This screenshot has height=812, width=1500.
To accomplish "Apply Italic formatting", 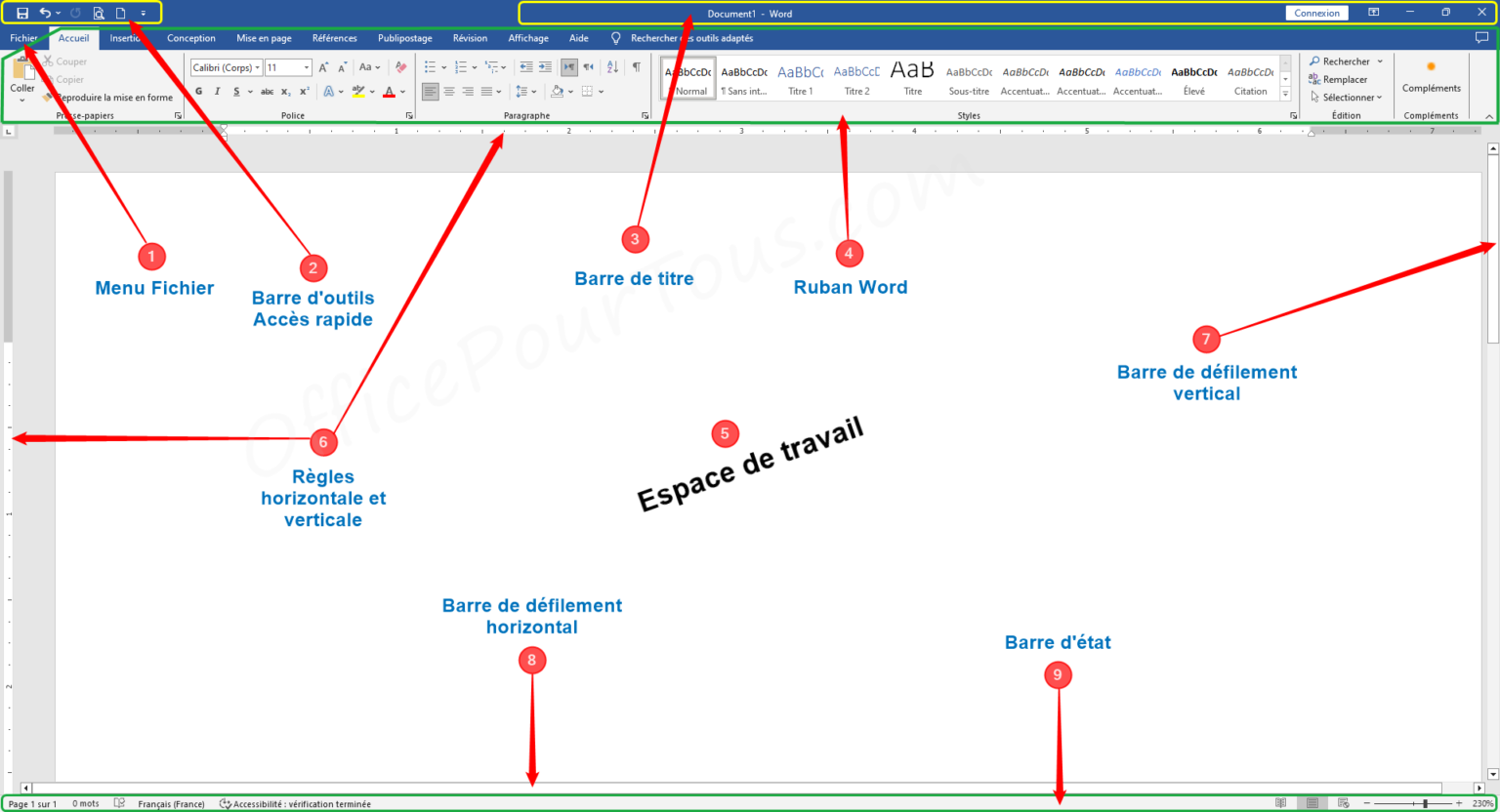I will coord(217,92).
